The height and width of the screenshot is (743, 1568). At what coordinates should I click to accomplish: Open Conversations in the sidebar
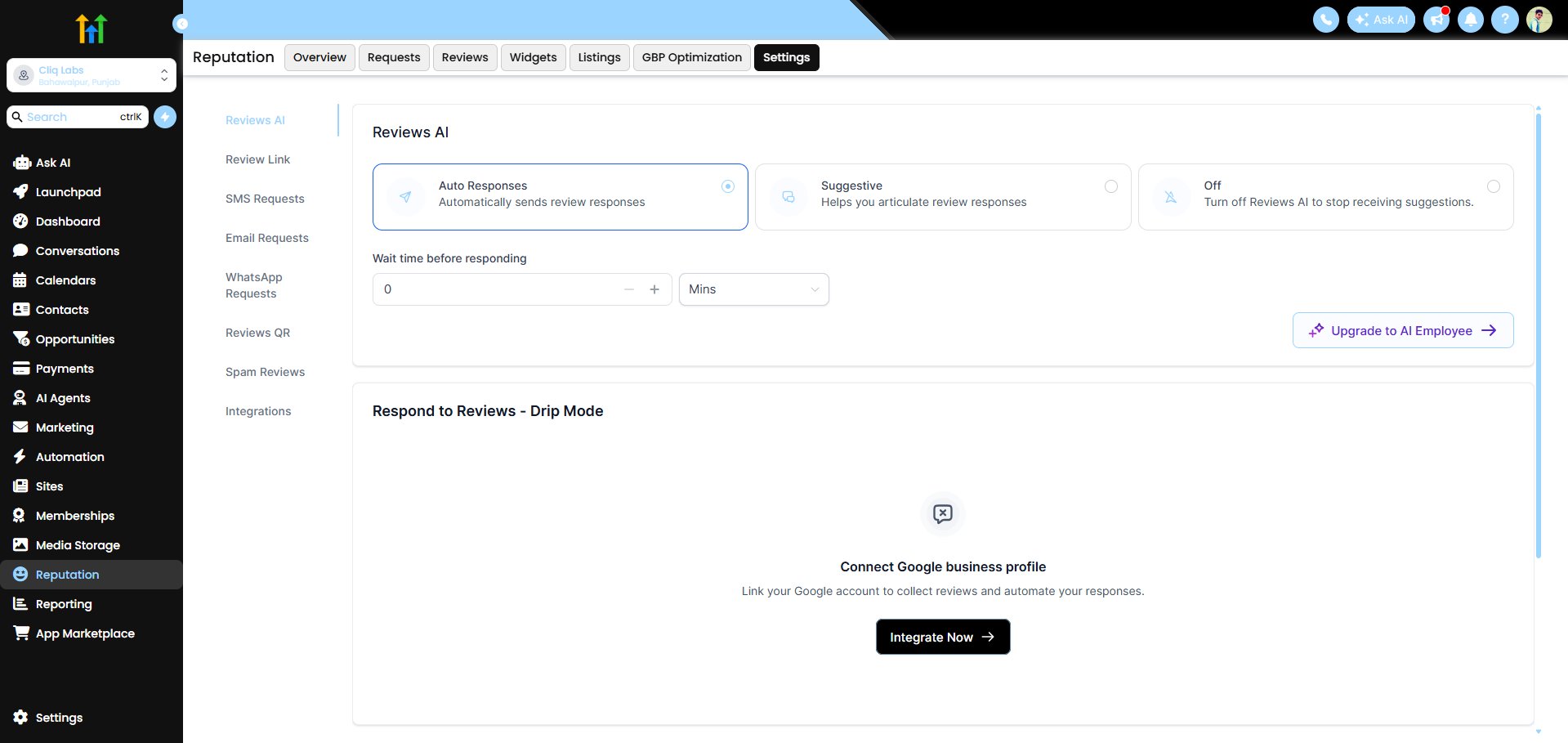pyautogui.click(x=92, y=251)
